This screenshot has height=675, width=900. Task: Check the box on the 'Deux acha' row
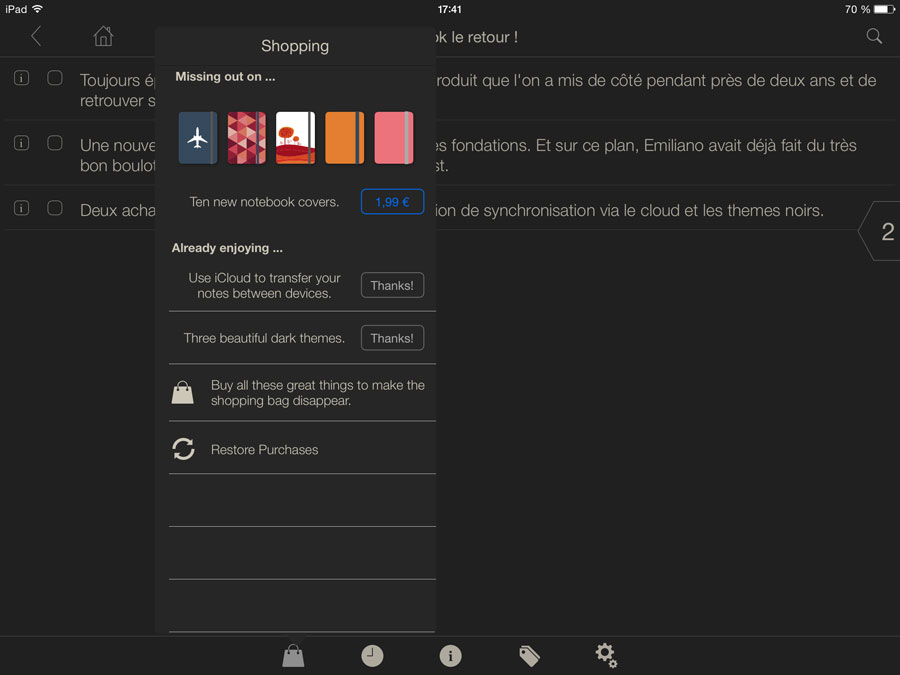[55, 208]
